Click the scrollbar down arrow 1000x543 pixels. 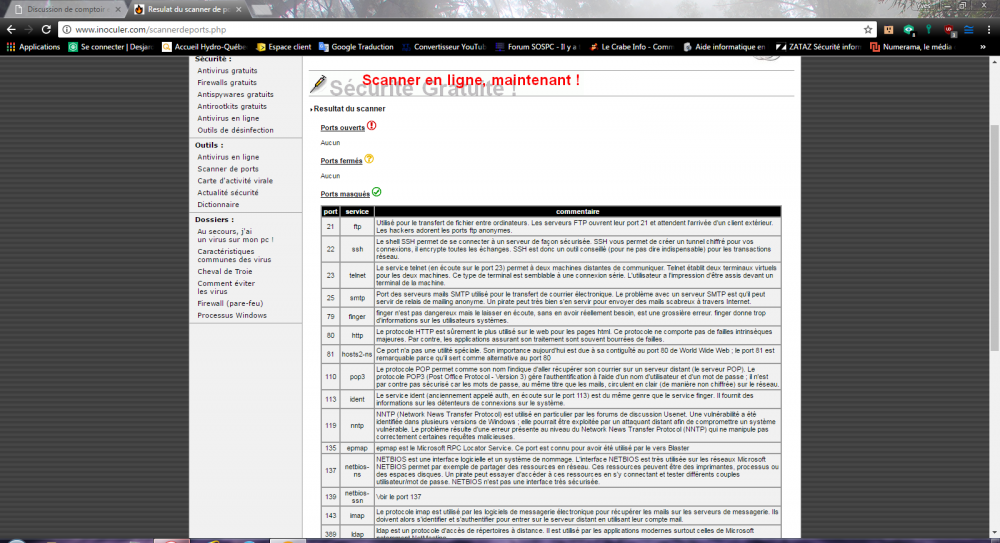click(x=994, y=533)
